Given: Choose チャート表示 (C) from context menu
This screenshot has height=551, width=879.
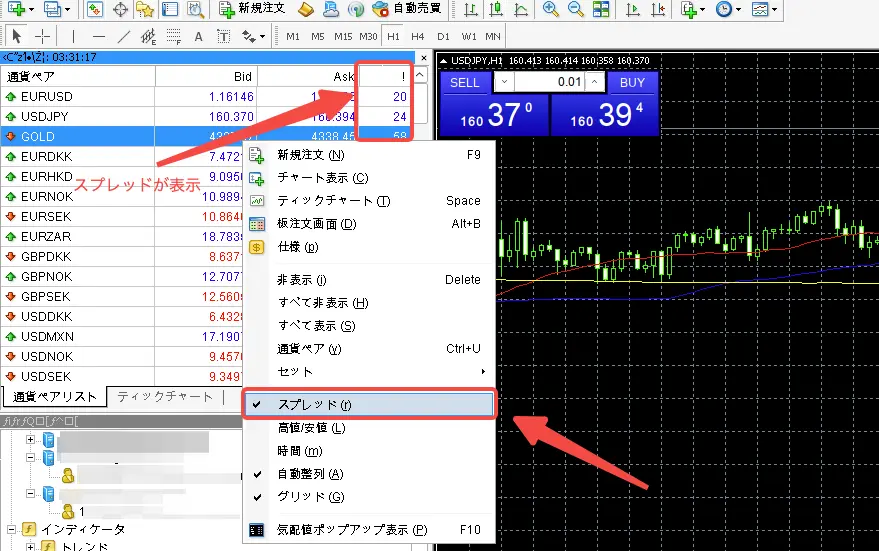Looking at the screenshot, I should click(369, 178).
